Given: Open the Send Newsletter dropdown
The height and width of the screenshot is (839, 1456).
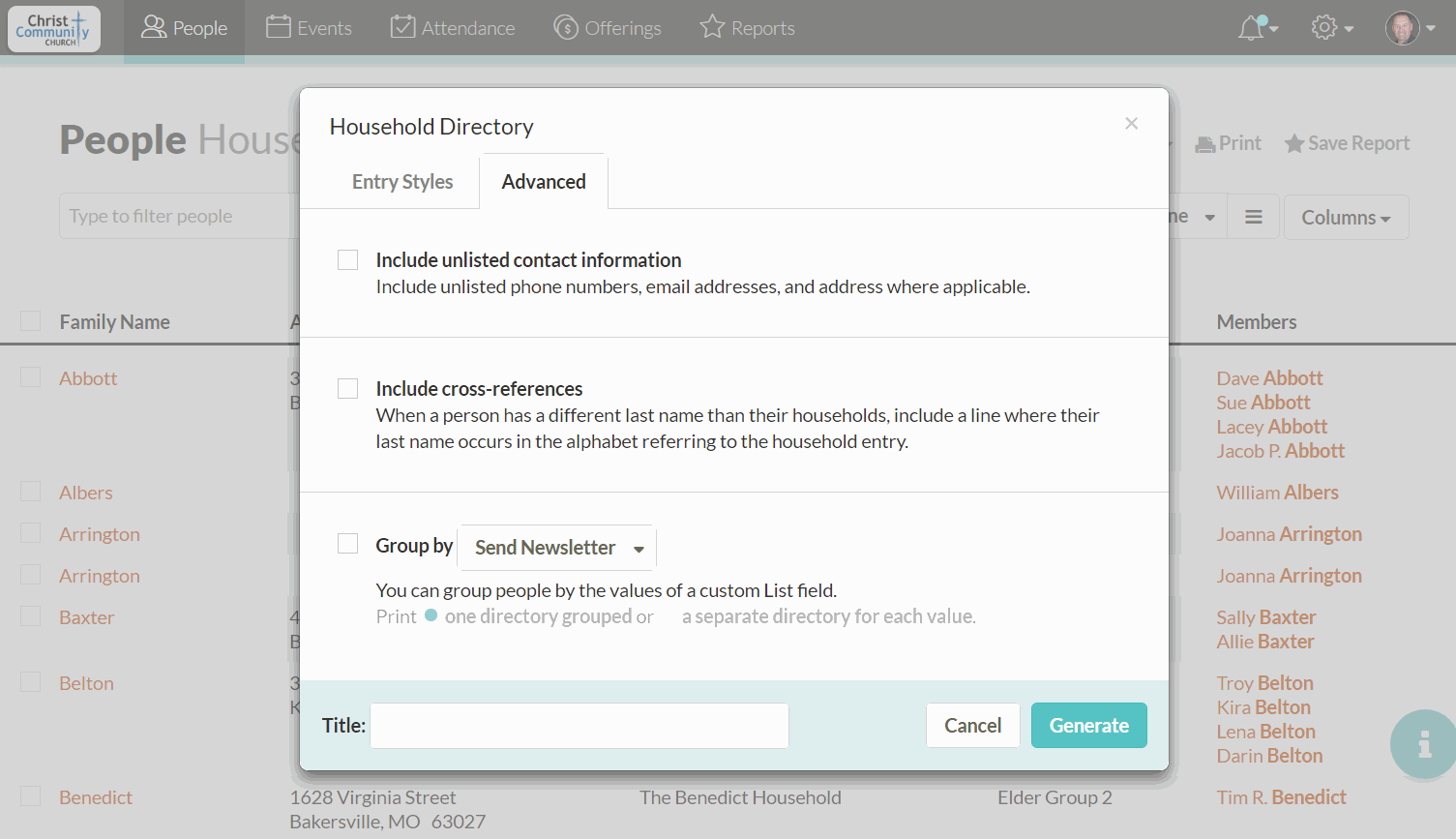Looking at the screenshot, I should click(x=556, y=547).
